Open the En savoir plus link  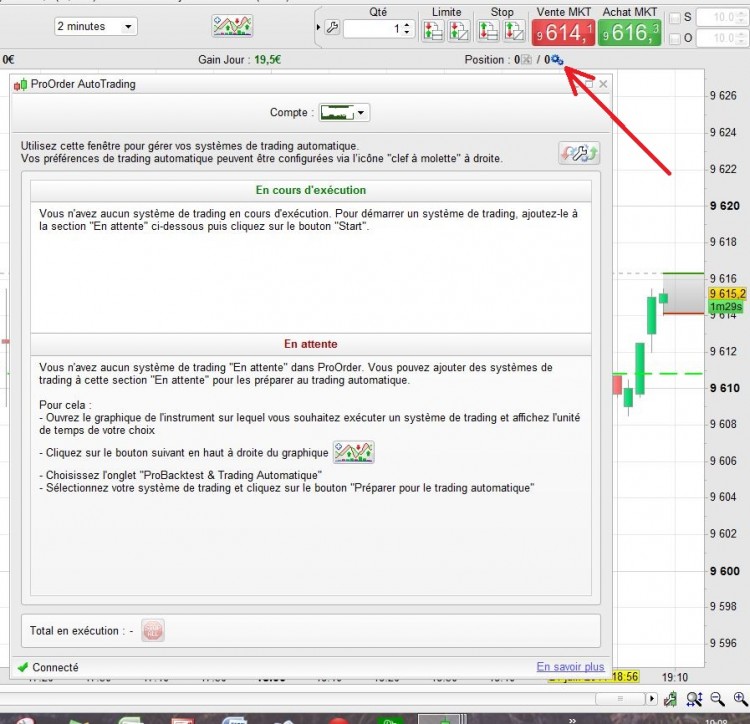tap(570, 667)
